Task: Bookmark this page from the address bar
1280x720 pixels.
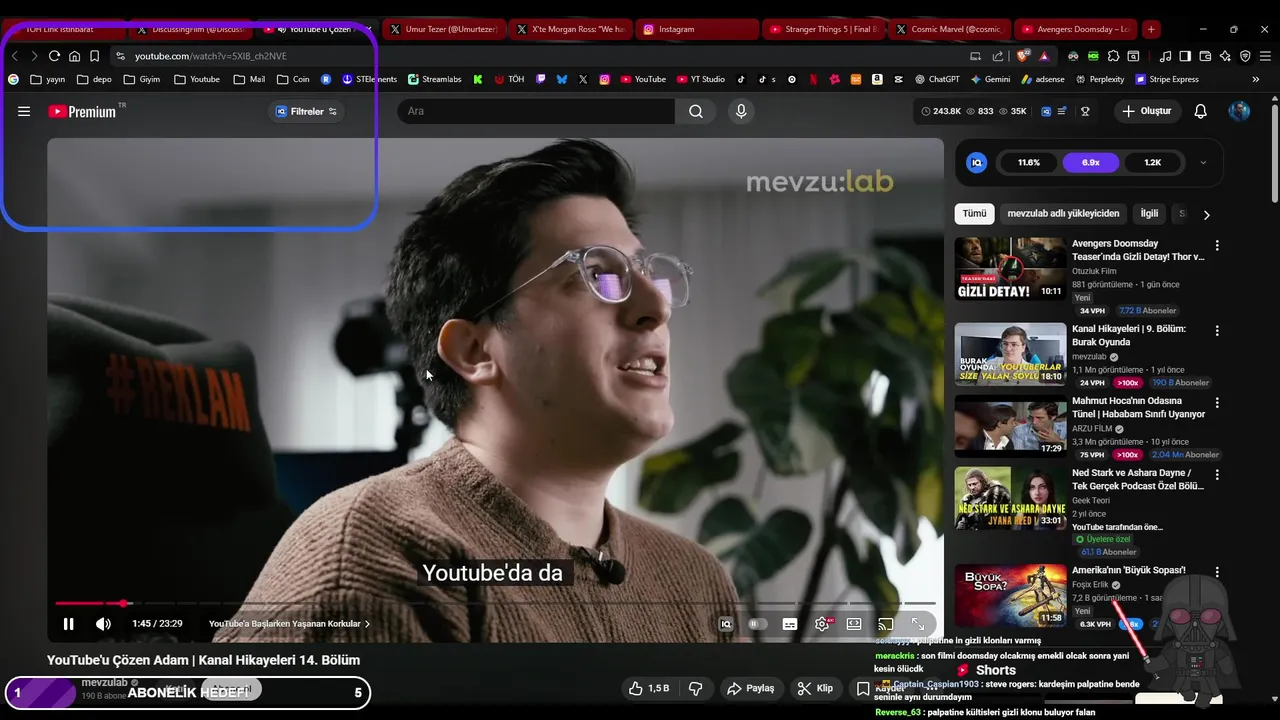Action: pyautogui.click(x=94, y=56)
